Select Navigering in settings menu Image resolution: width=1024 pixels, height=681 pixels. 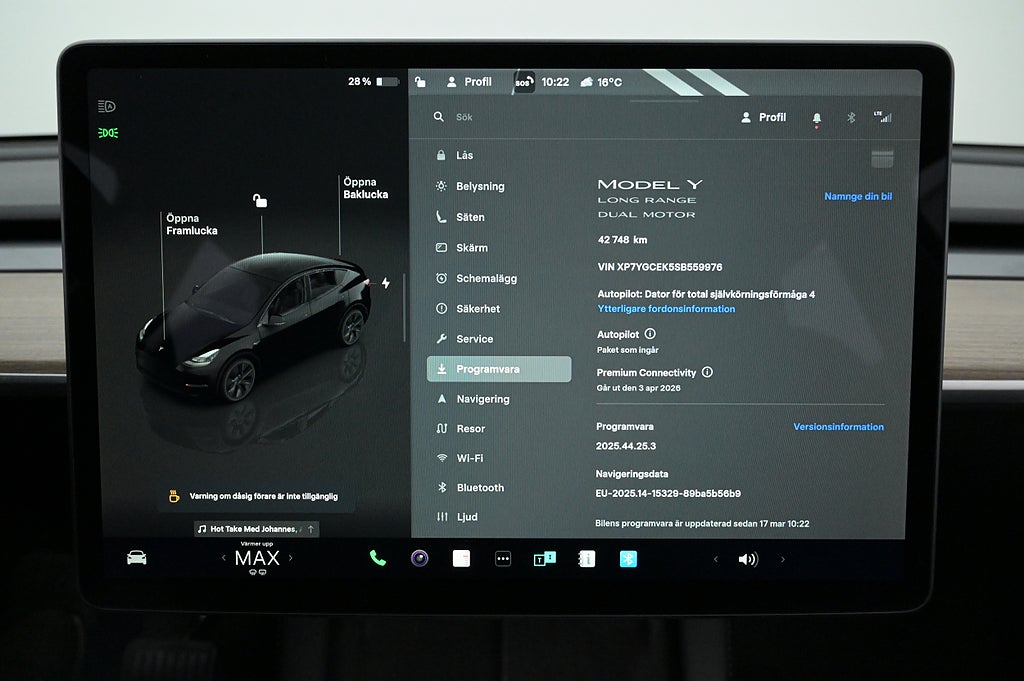tap(483, 399)
